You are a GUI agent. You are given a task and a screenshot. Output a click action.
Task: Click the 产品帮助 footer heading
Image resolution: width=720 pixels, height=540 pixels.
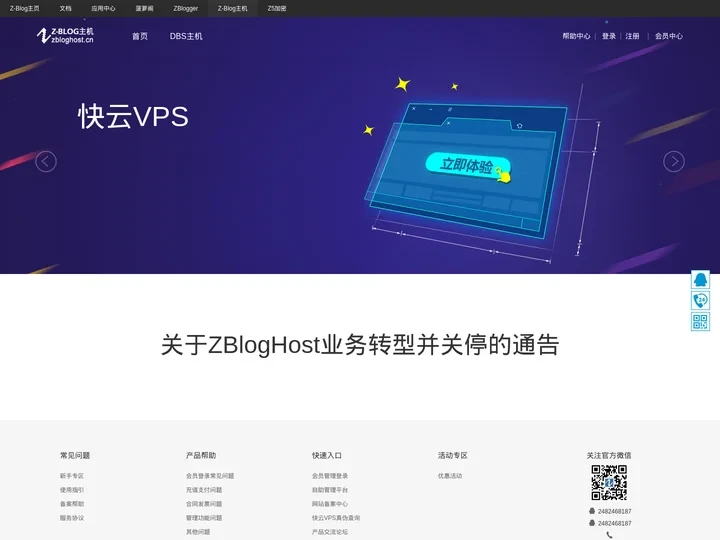(x=201, y=456)
